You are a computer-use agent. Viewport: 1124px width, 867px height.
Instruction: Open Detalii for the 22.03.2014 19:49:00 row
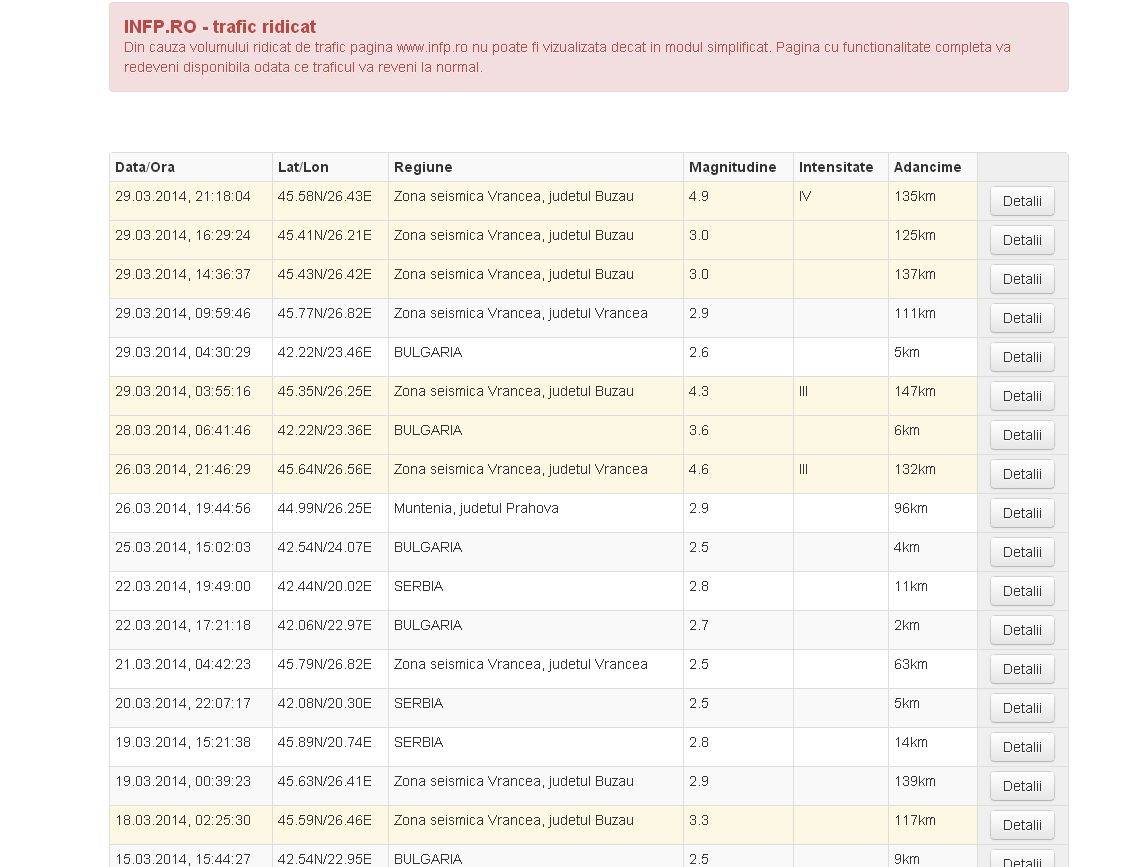(x=1021, y=591)
